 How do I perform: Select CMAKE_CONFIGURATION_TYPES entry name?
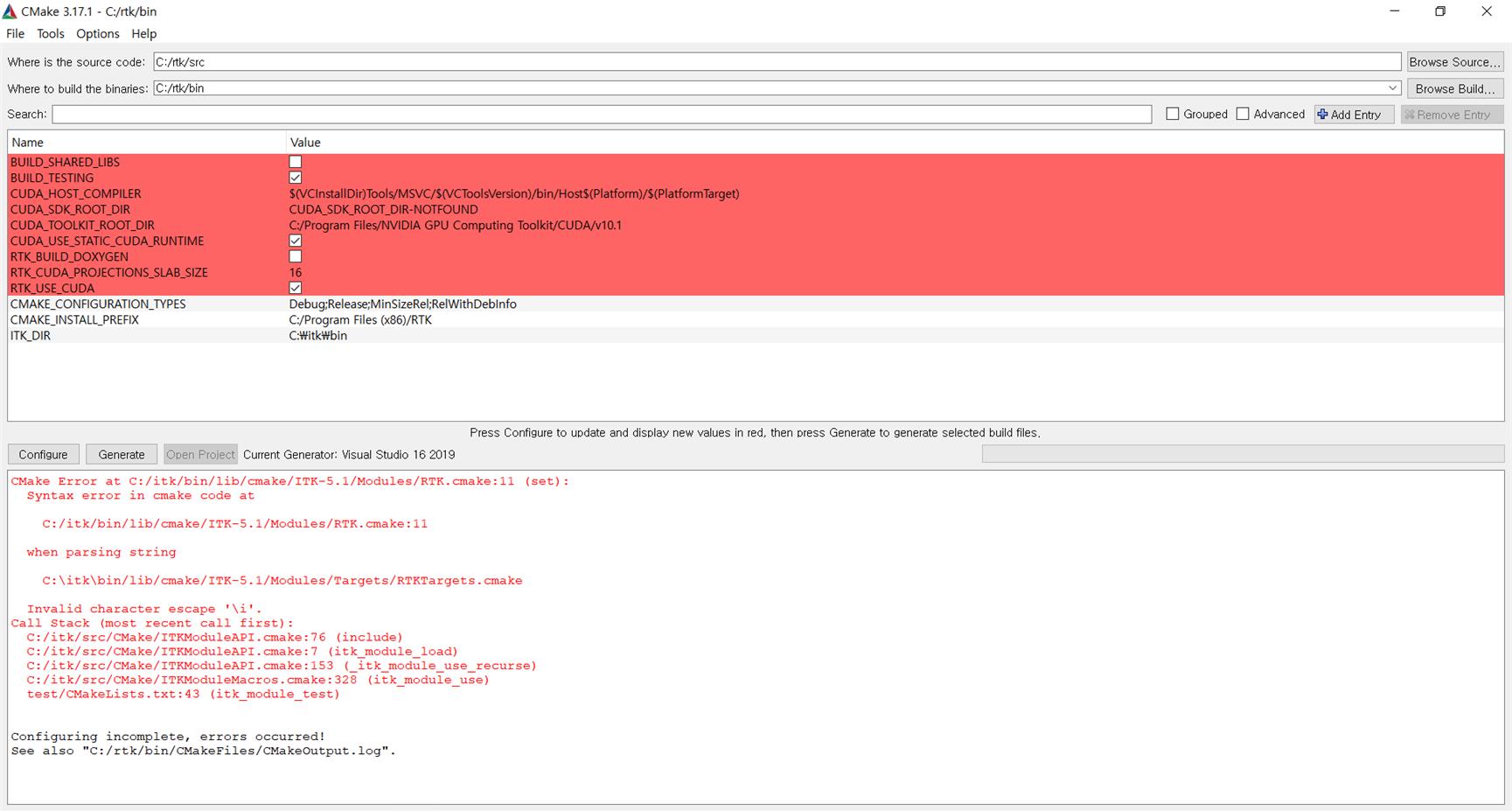pos(98,304)
